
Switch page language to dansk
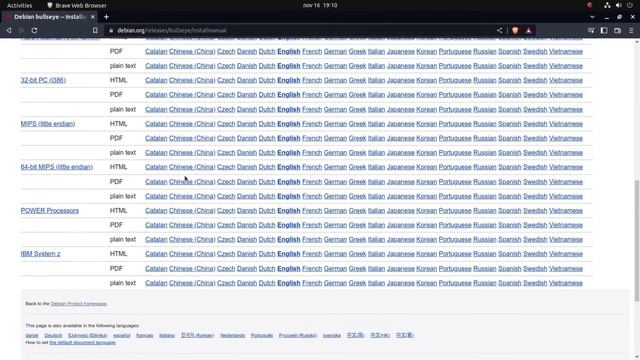point(32,335)
